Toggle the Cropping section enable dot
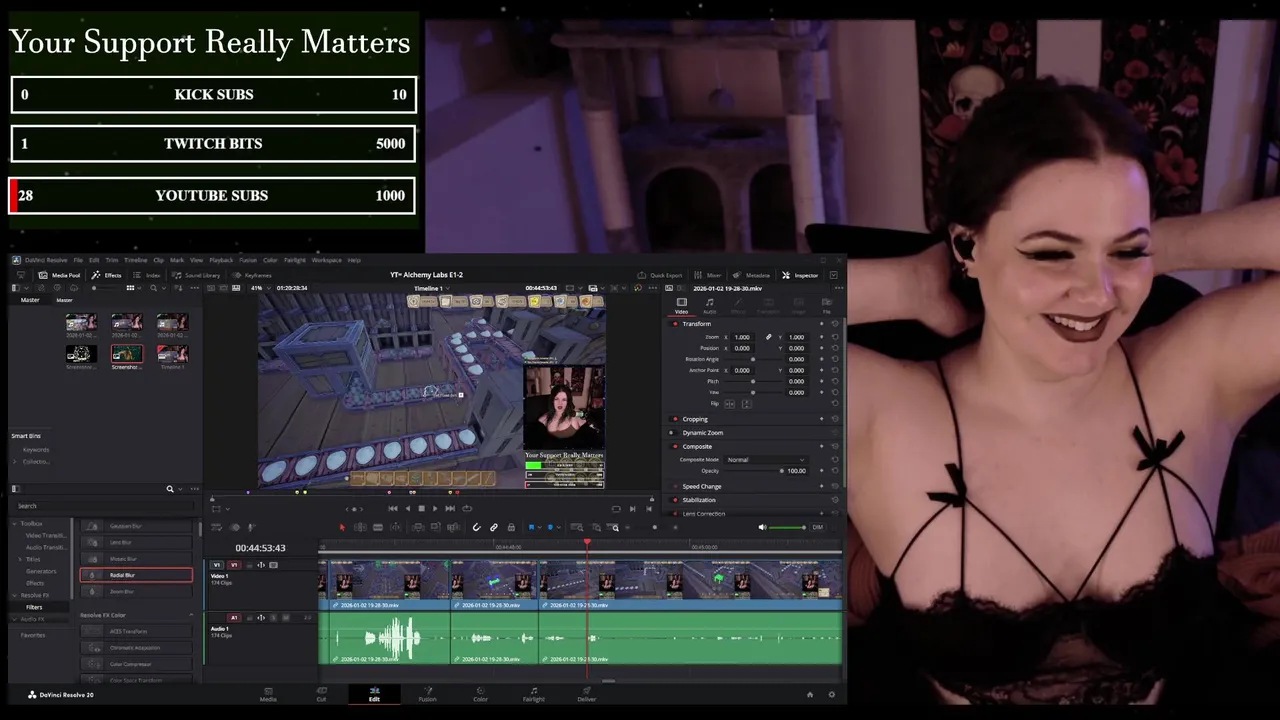This screenshot has height=720, width=1280. (x=675, y=419)
